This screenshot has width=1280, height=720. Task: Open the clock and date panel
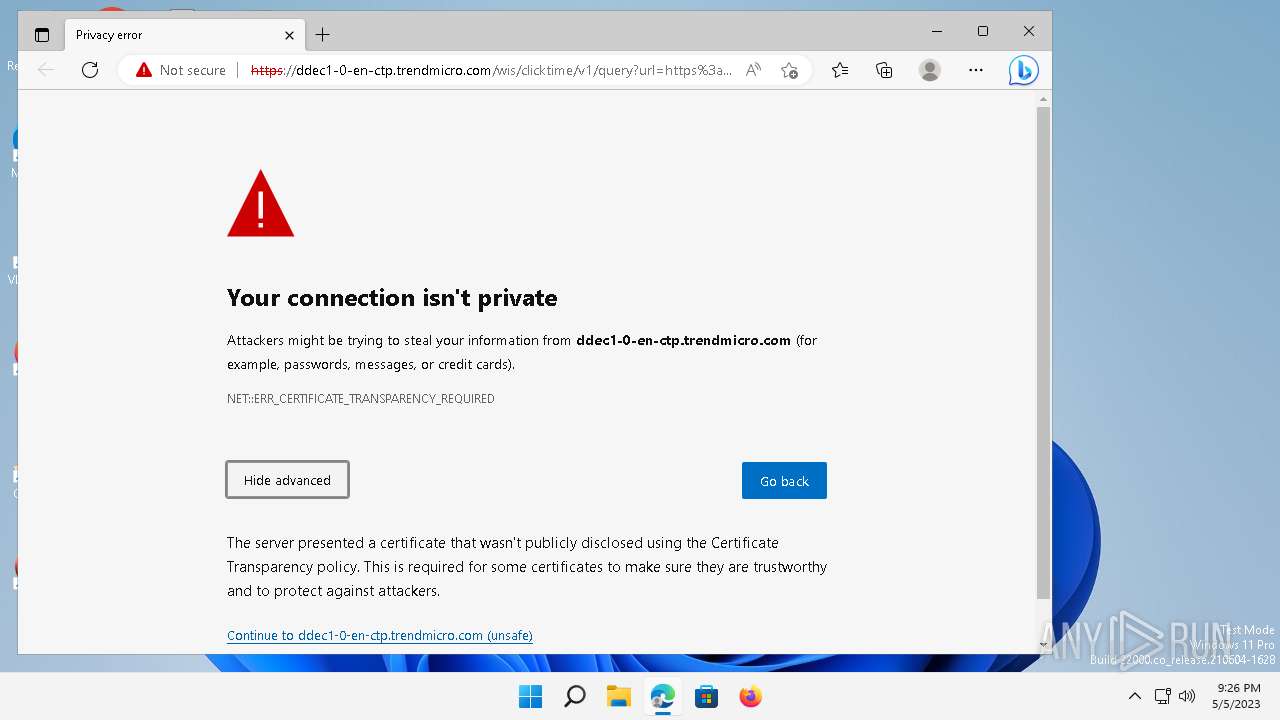coord(1238,696)
